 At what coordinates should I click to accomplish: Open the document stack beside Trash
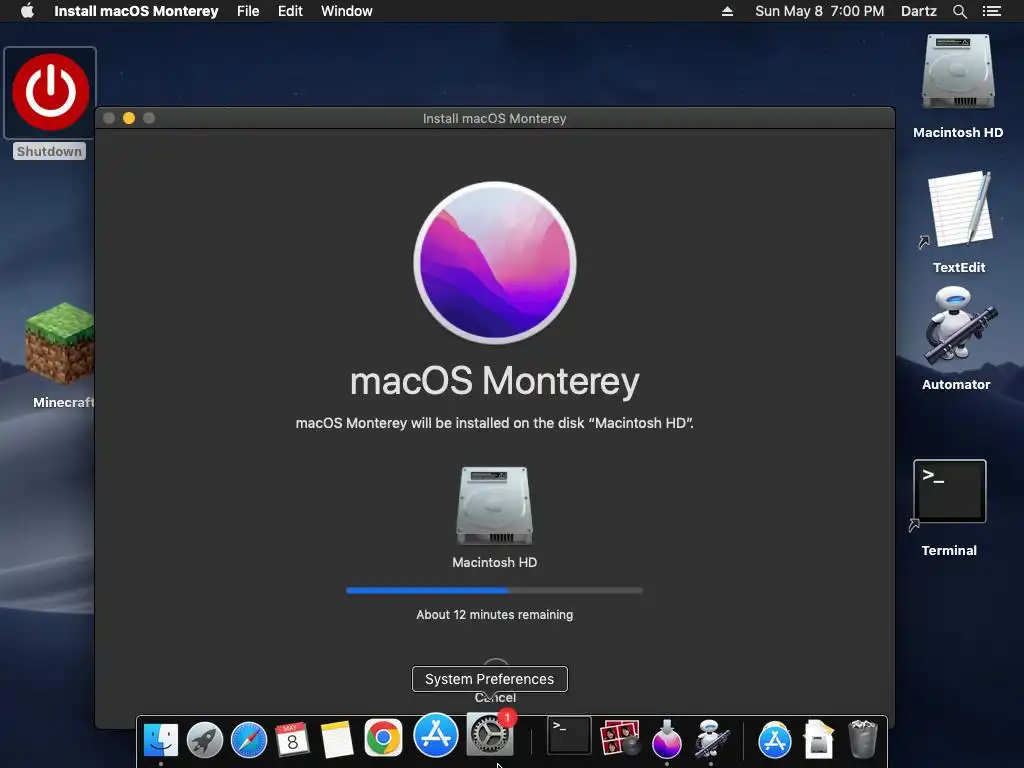point(819,739)
